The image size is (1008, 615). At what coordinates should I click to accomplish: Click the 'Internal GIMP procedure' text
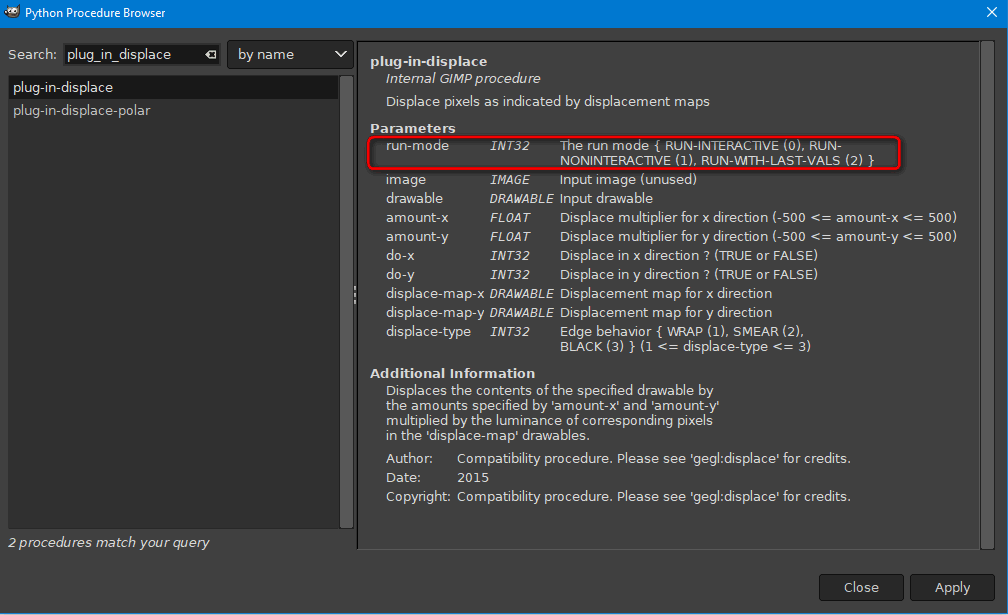point(463,78)
